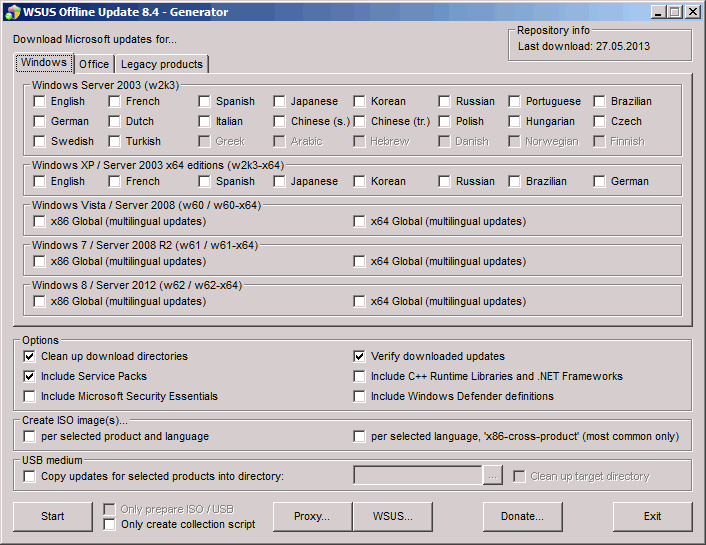Tick Korean in the Windows Server 2003 group
Viewport: 706px width, 545px height.
pyautogui.click(x=359, y=101)
